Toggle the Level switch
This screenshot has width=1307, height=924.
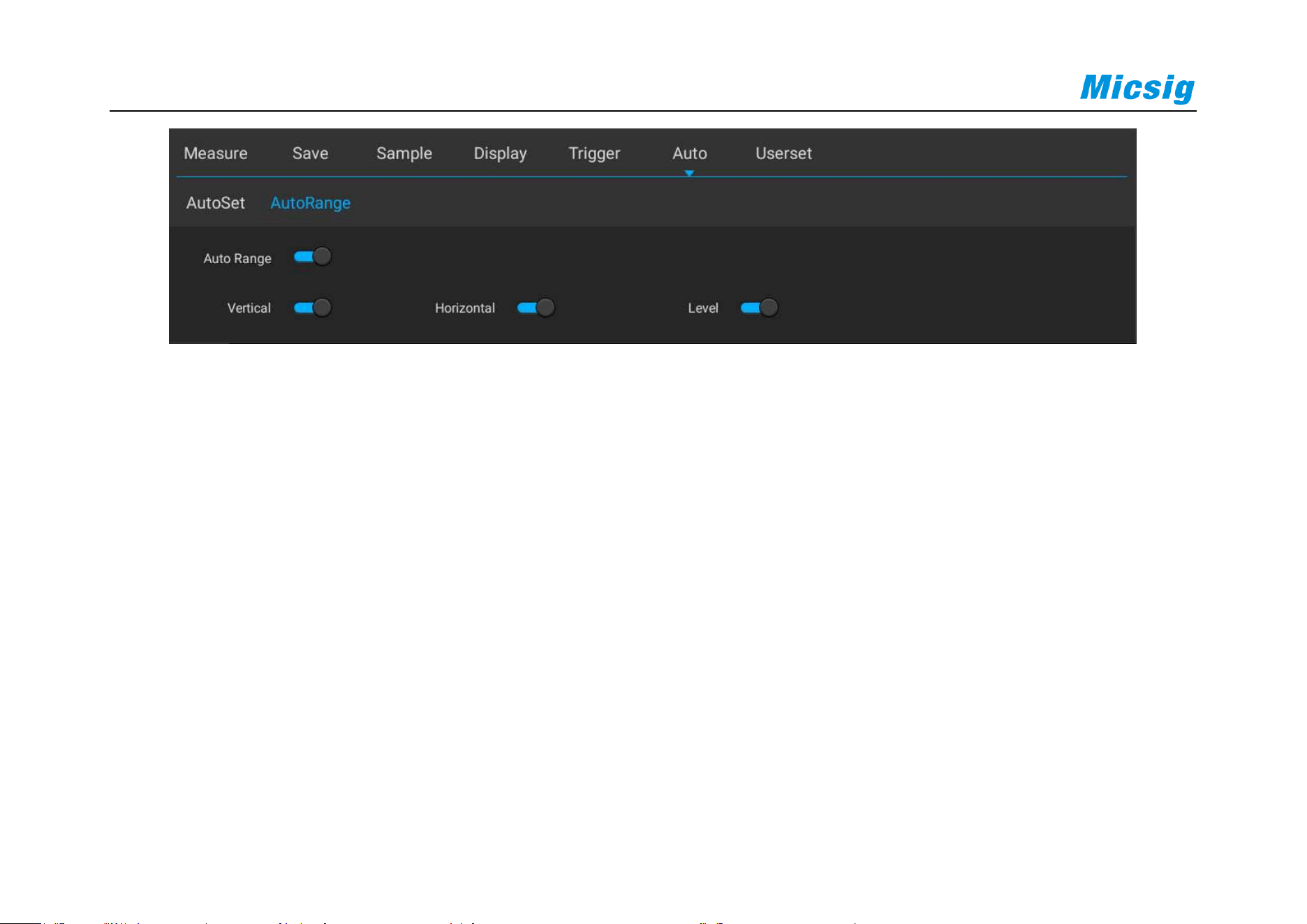click(x=759, y=308)
